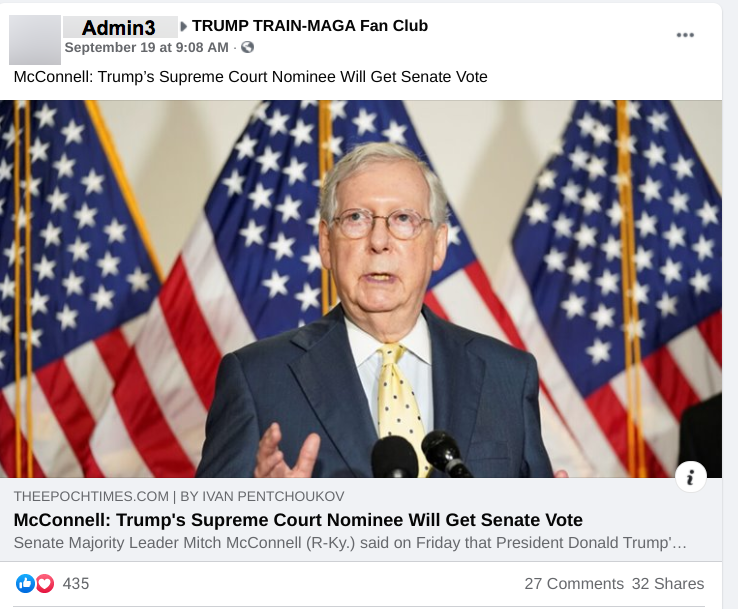The width and height of the screenshot is (738, 609).
Task: Click the bold article headline below the image
Action: click(298, 520)
